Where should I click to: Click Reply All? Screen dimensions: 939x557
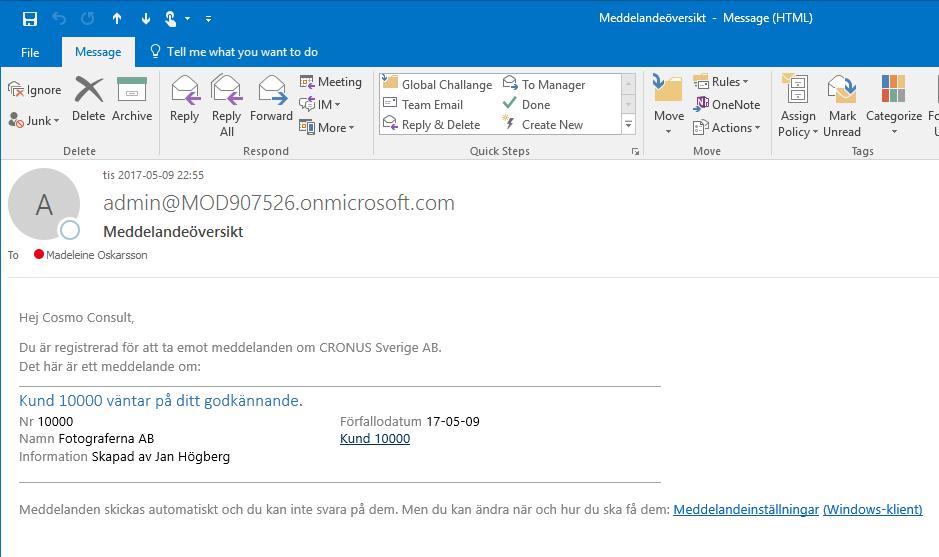226,106
